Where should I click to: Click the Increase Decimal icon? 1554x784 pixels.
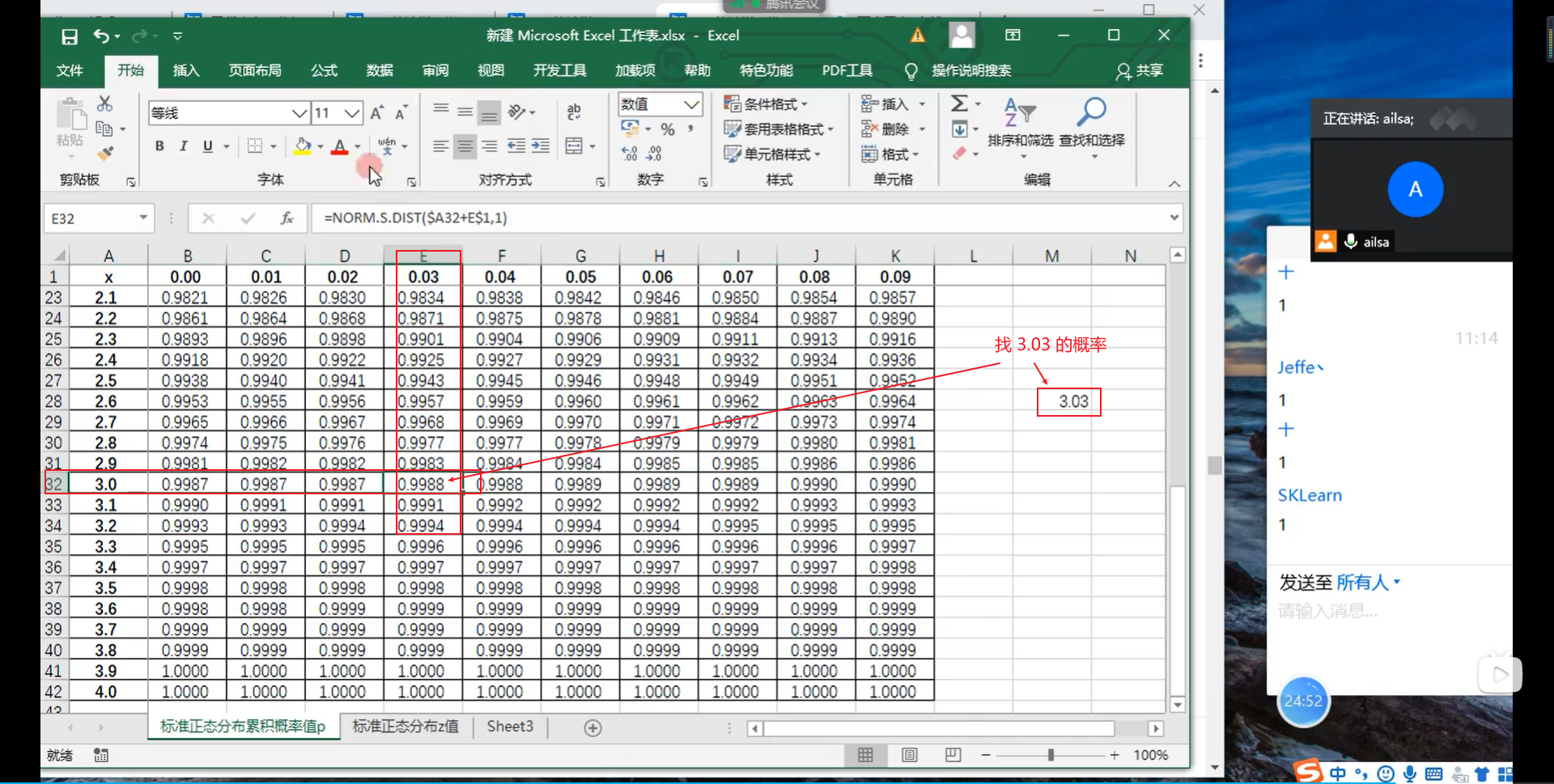630,154
